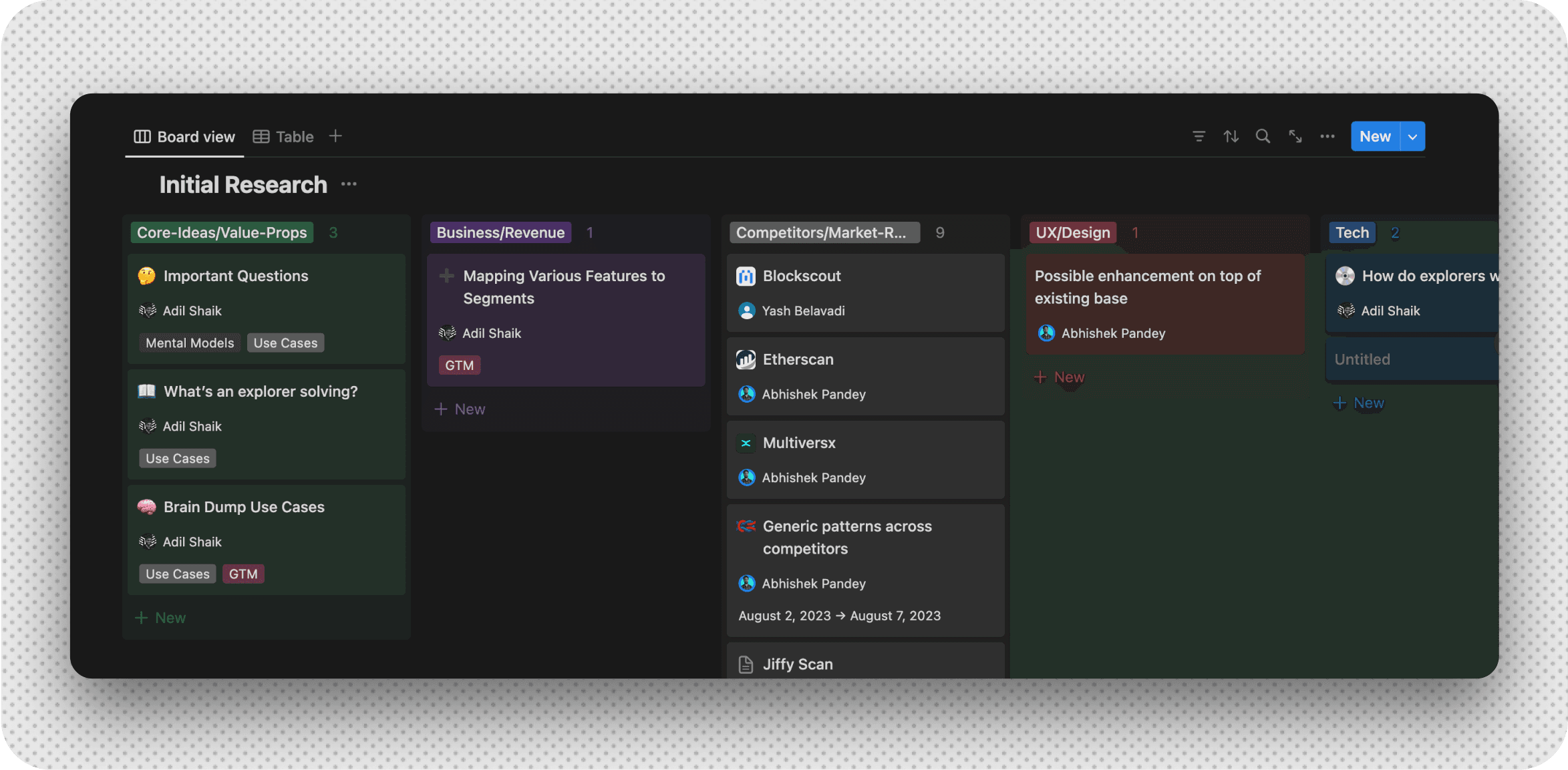The width and height of the screenshot is (1568, 770).
Task: Open search with magnifier icon
Action: coord(1263,136)
